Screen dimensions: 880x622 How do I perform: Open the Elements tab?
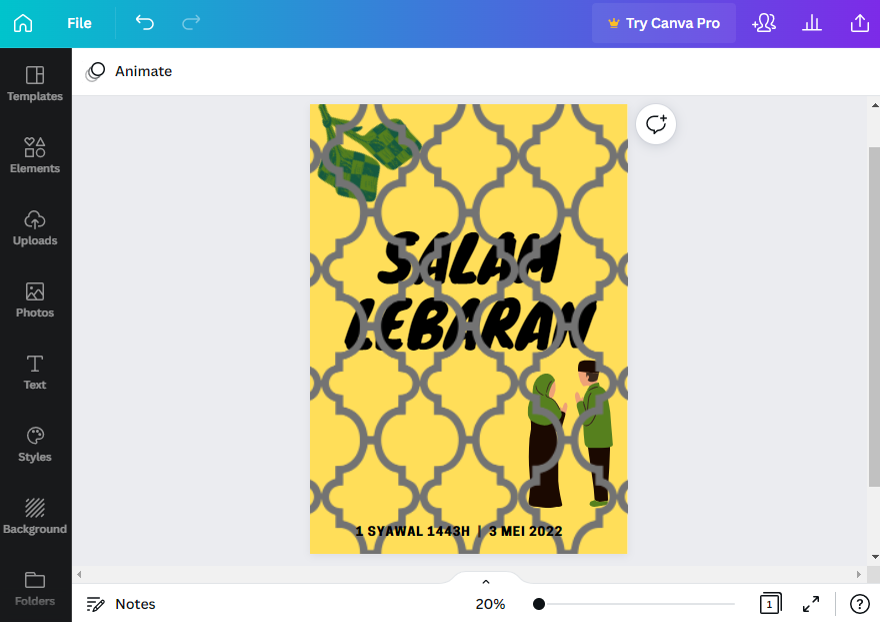35,156
